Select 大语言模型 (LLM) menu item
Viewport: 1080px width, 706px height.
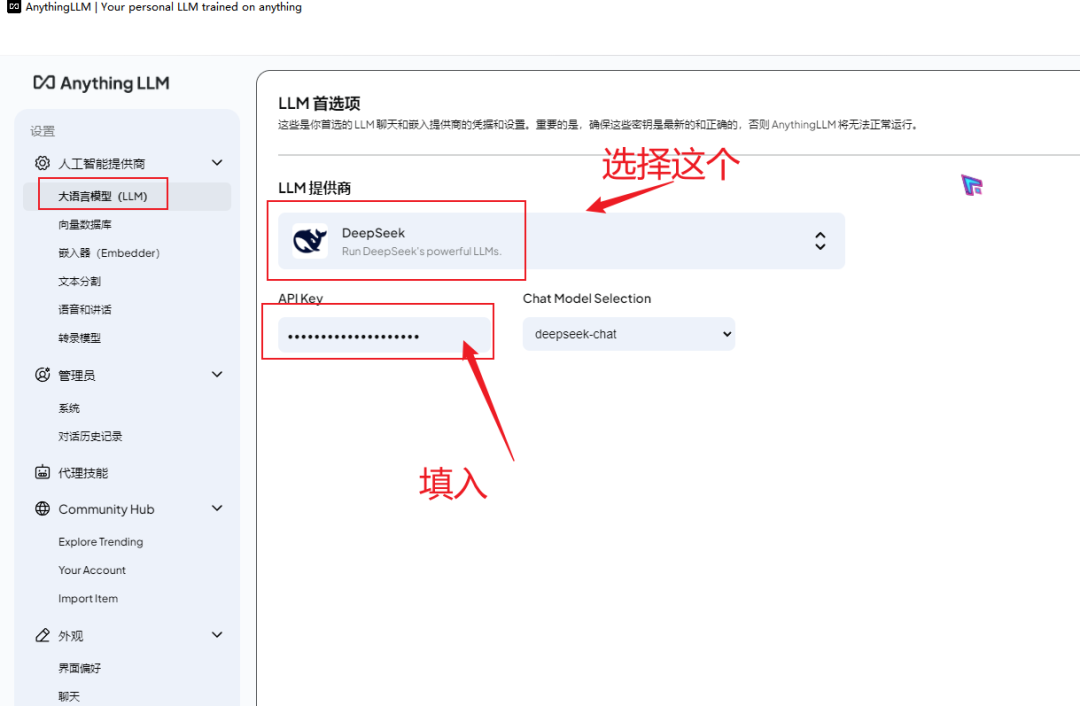click(127, 196)
